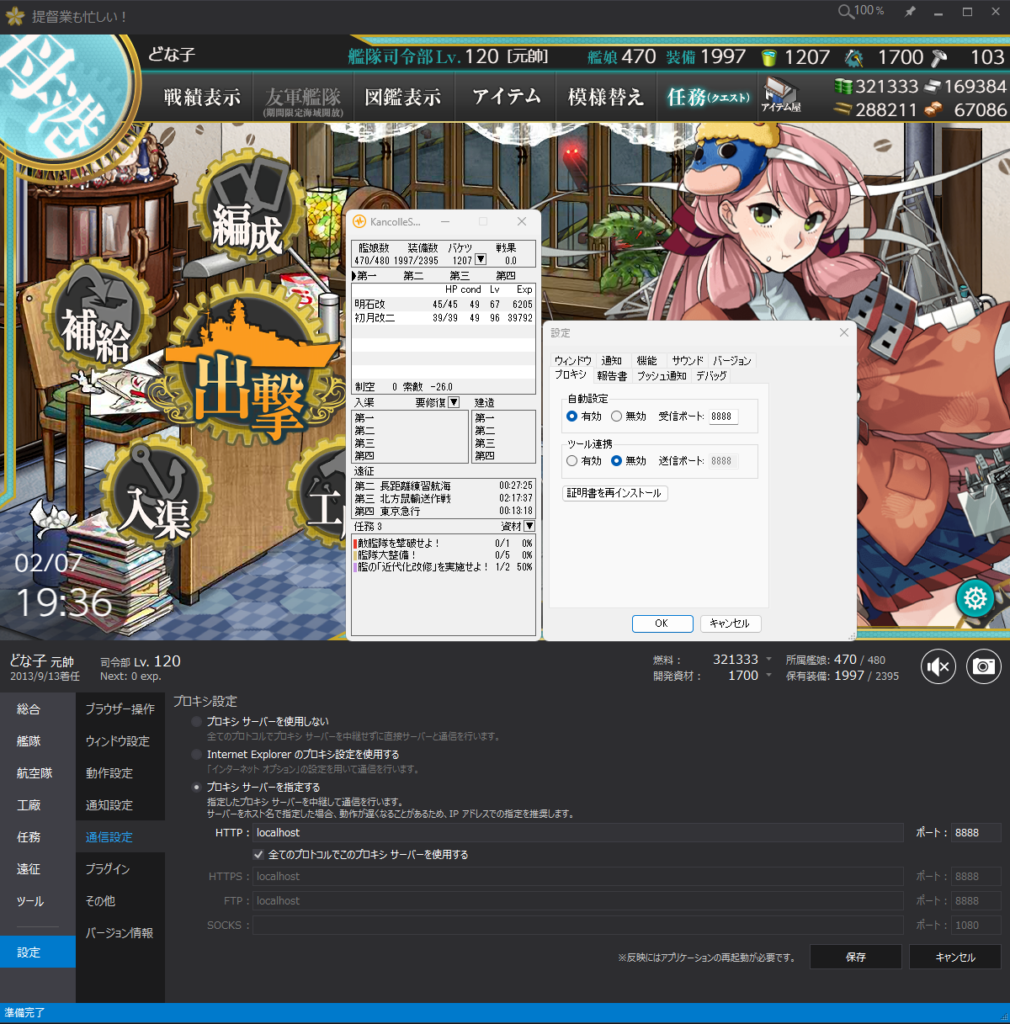Select 無効 under 自動設定
The image size is (1010, 1024).
[x=617, y=416]
